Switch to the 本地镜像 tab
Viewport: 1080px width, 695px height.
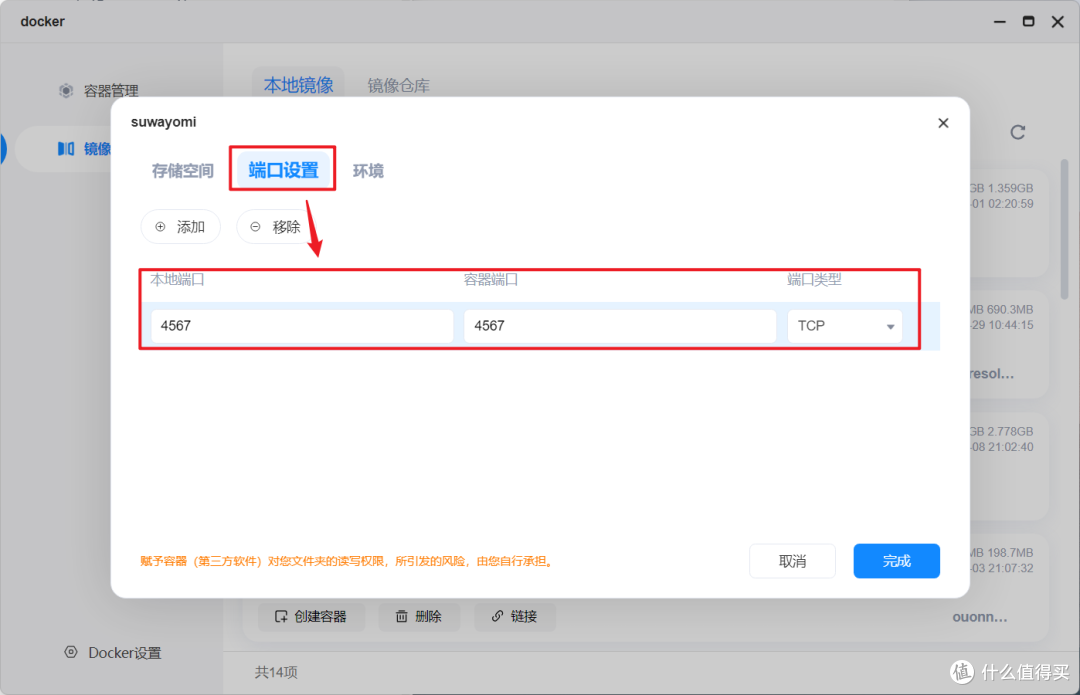[x=298, y=85]
